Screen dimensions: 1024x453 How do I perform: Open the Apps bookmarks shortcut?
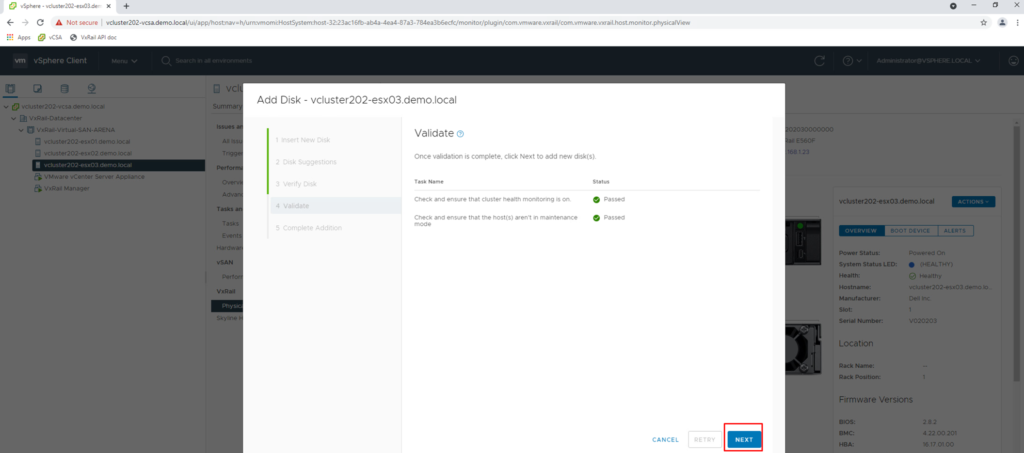pos(18,37)
